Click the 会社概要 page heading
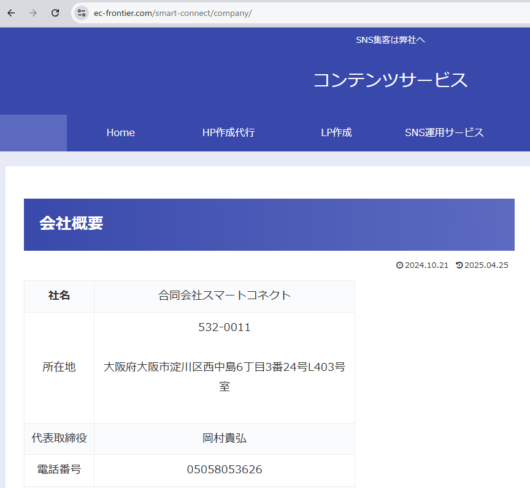Screen dimensions: 530x488 71,223
